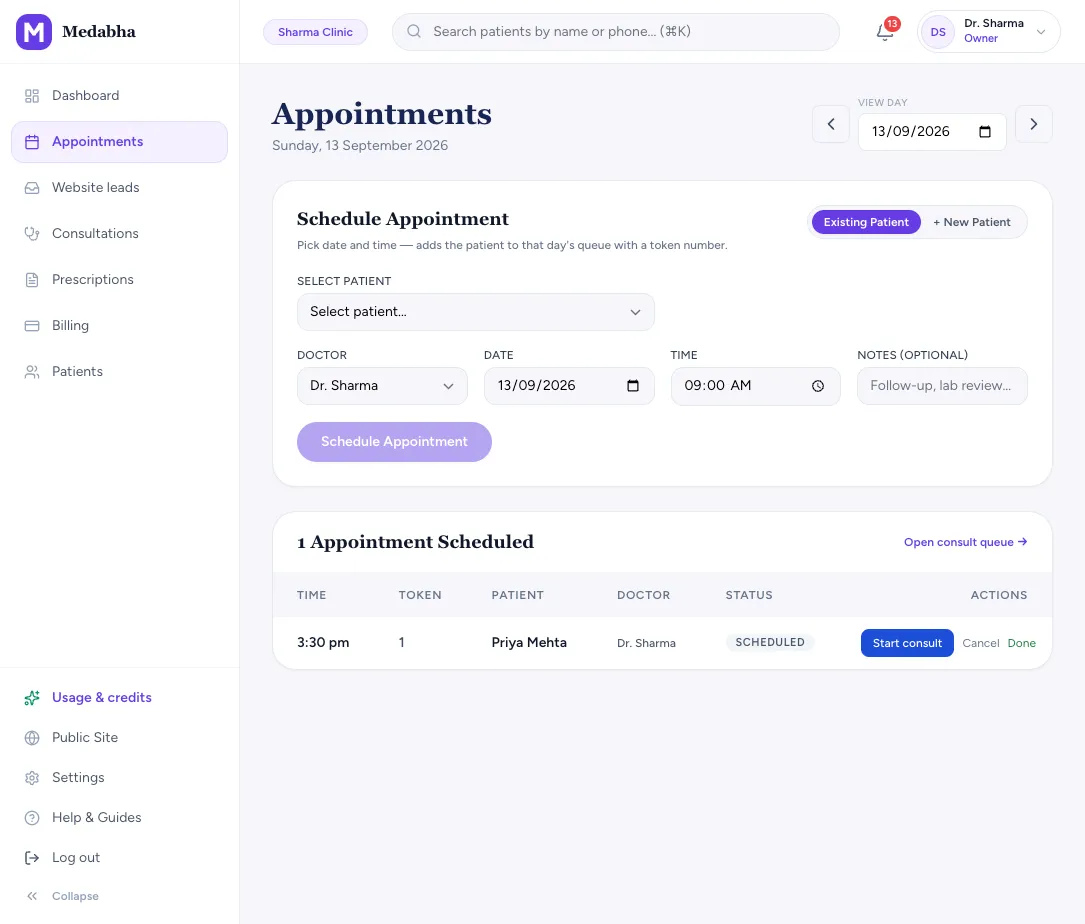Click the Prescriptions document icon
The height and width of the screenshot is (924, 1085).
pyautogui.click(x=32, y=280)
